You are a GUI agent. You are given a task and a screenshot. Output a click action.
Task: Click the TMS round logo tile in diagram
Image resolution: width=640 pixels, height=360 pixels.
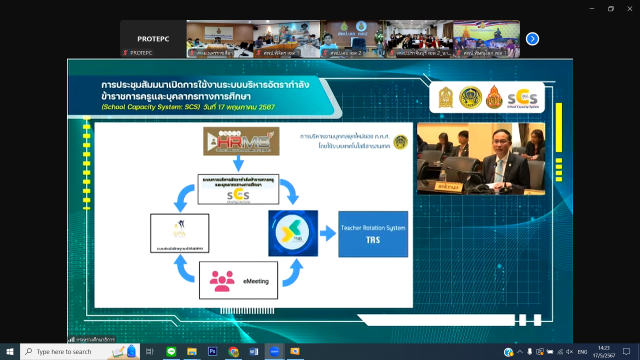(293, 233)
